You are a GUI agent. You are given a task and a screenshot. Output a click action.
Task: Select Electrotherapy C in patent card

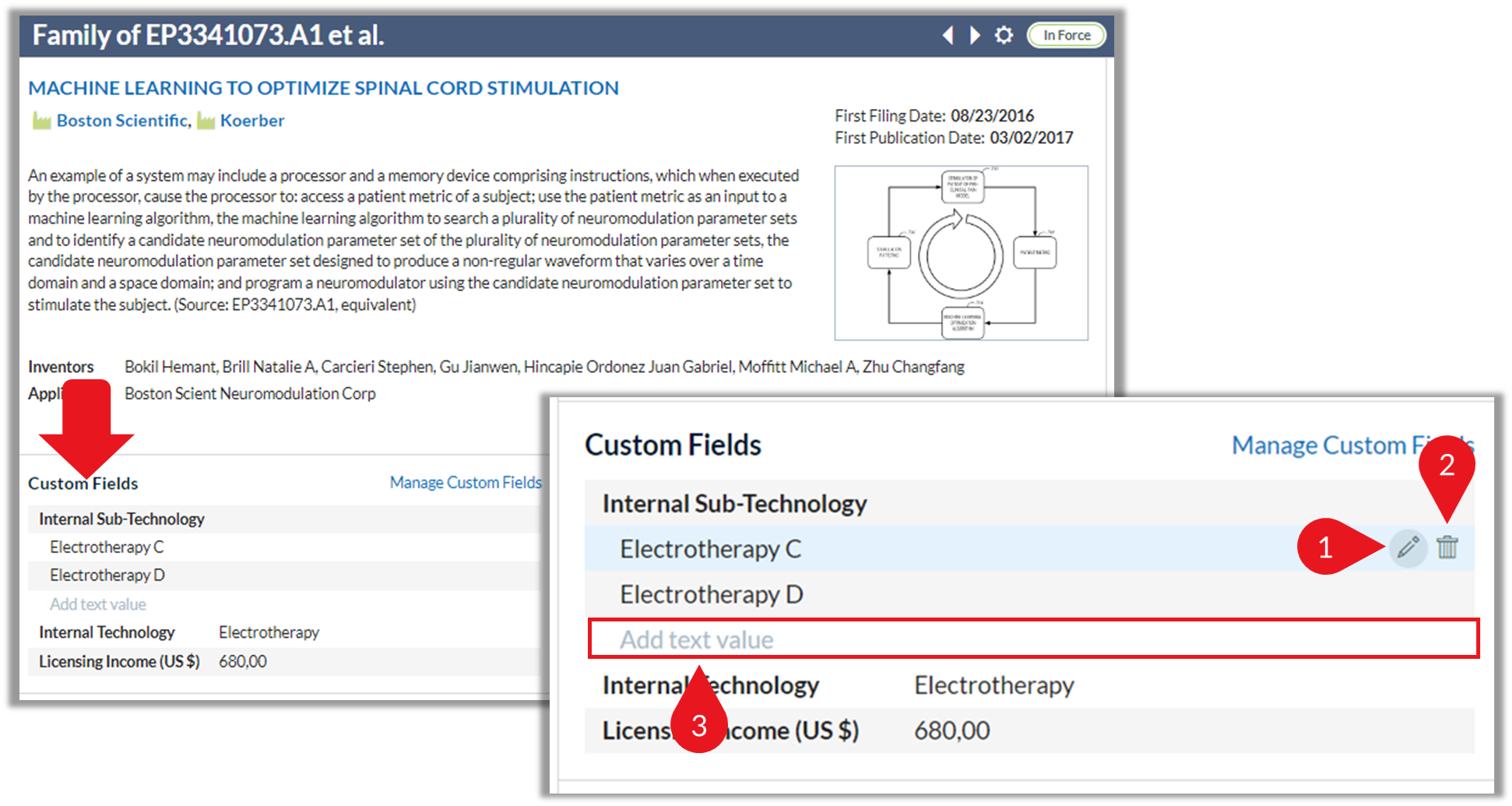(x=107, y=547)
